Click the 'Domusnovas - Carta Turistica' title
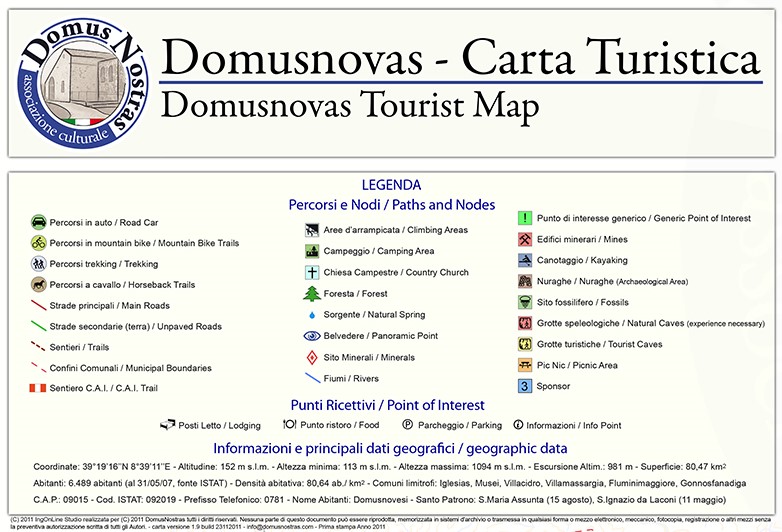 click(x=461, y=57)
